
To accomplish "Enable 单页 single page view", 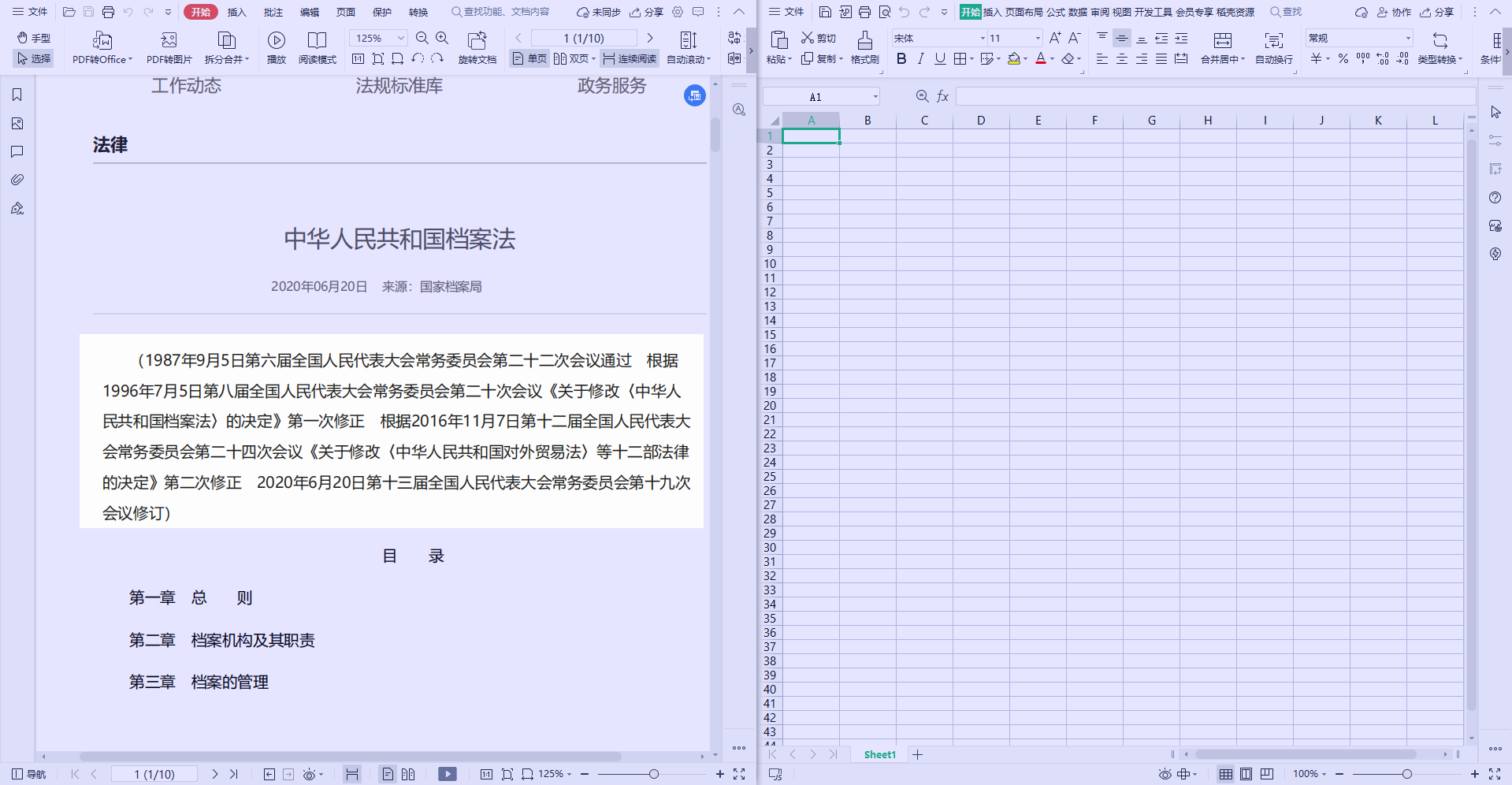I will coord(529,59).
